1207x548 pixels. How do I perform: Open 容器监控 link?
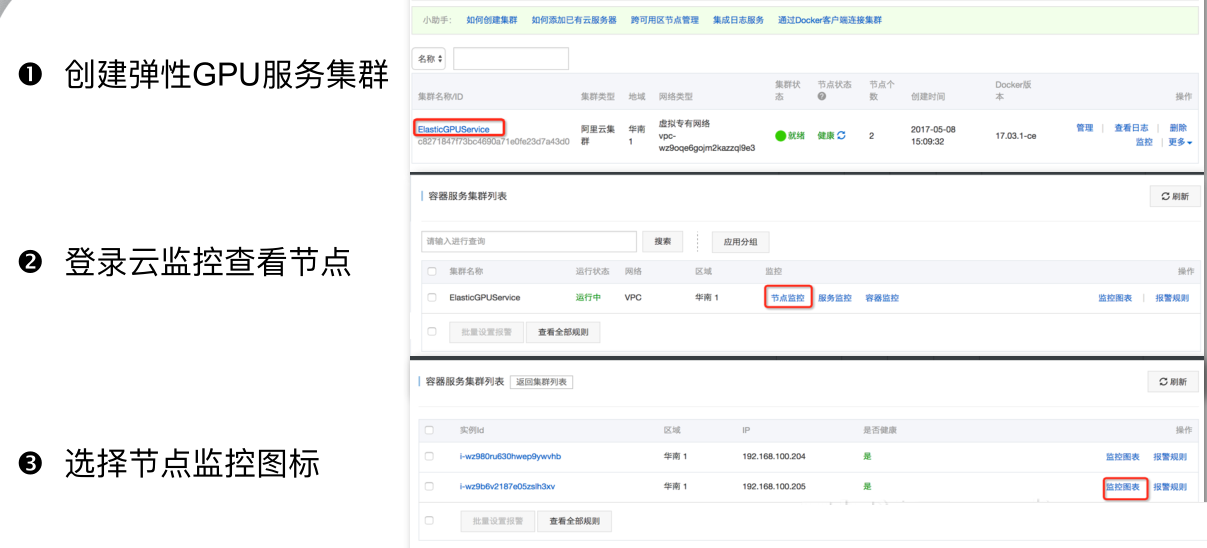882,298
